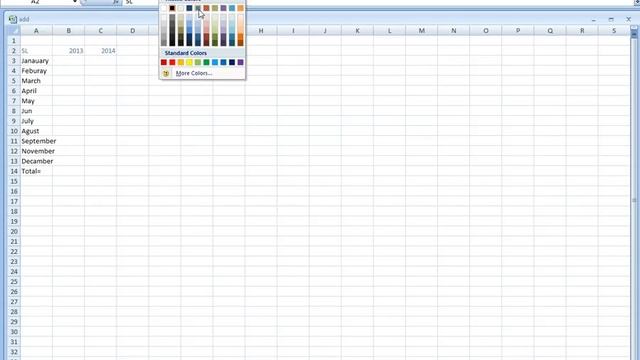Select column S header
This screenshot has width=640, height=360.
tap(614, 31)
